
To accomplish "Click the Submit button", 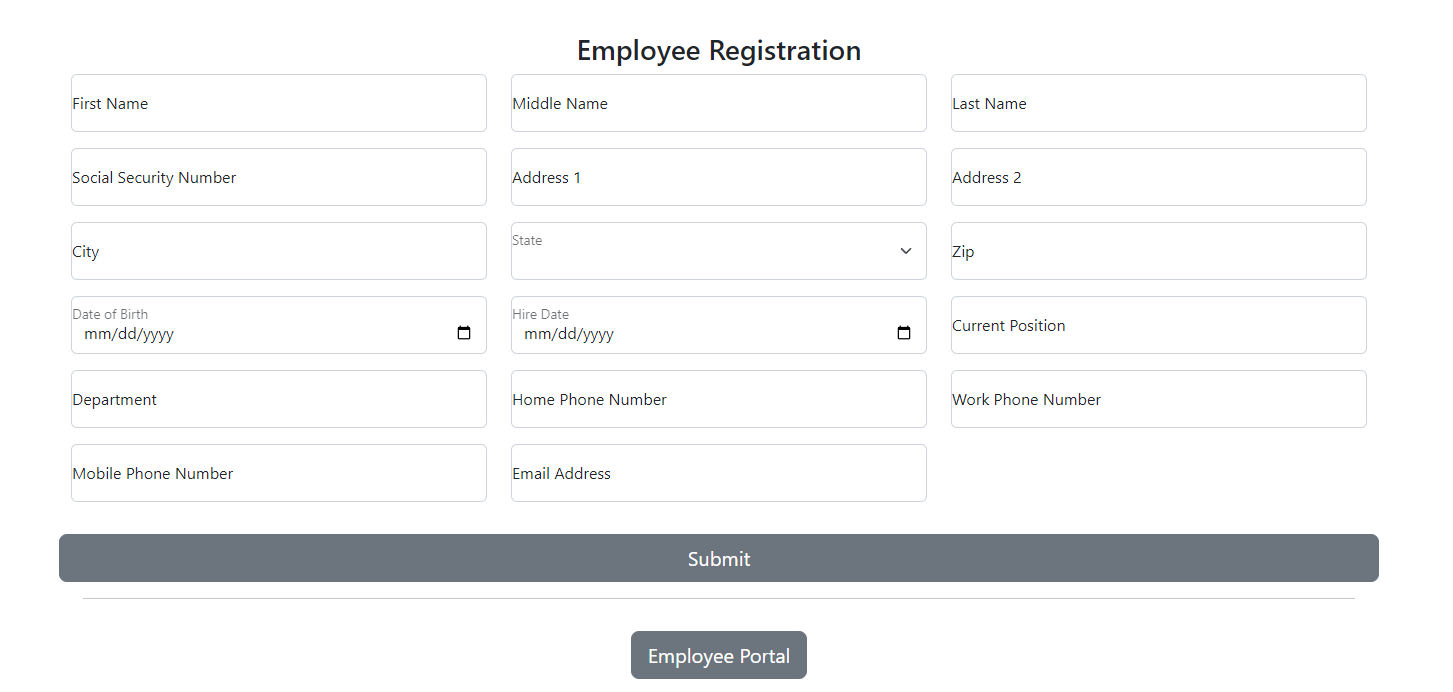I will coord(718,558).
